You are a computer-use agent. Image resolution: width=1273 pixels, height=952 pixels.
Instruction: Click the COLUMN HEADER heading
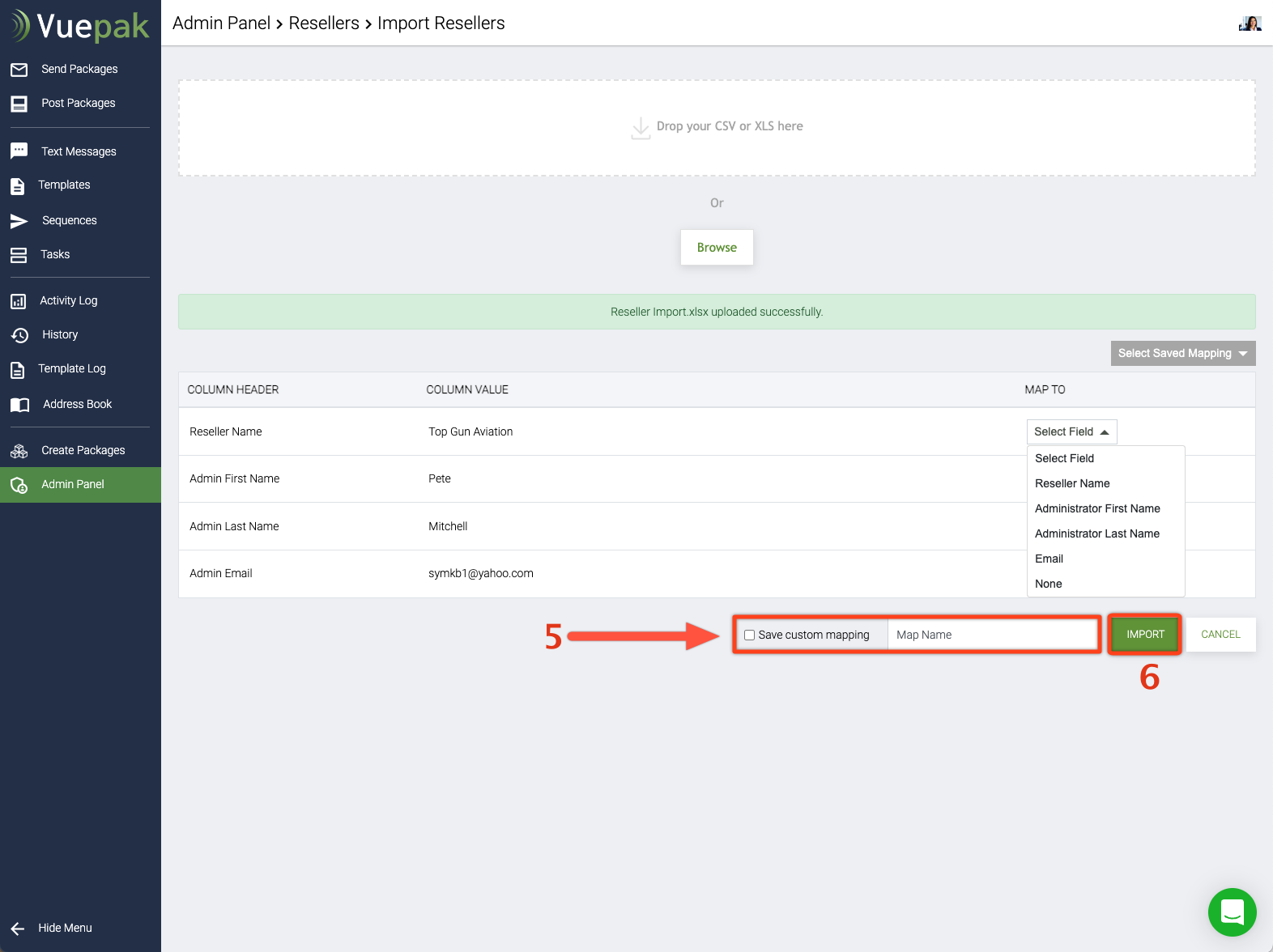pyautogui.click(x=233, y=389)
